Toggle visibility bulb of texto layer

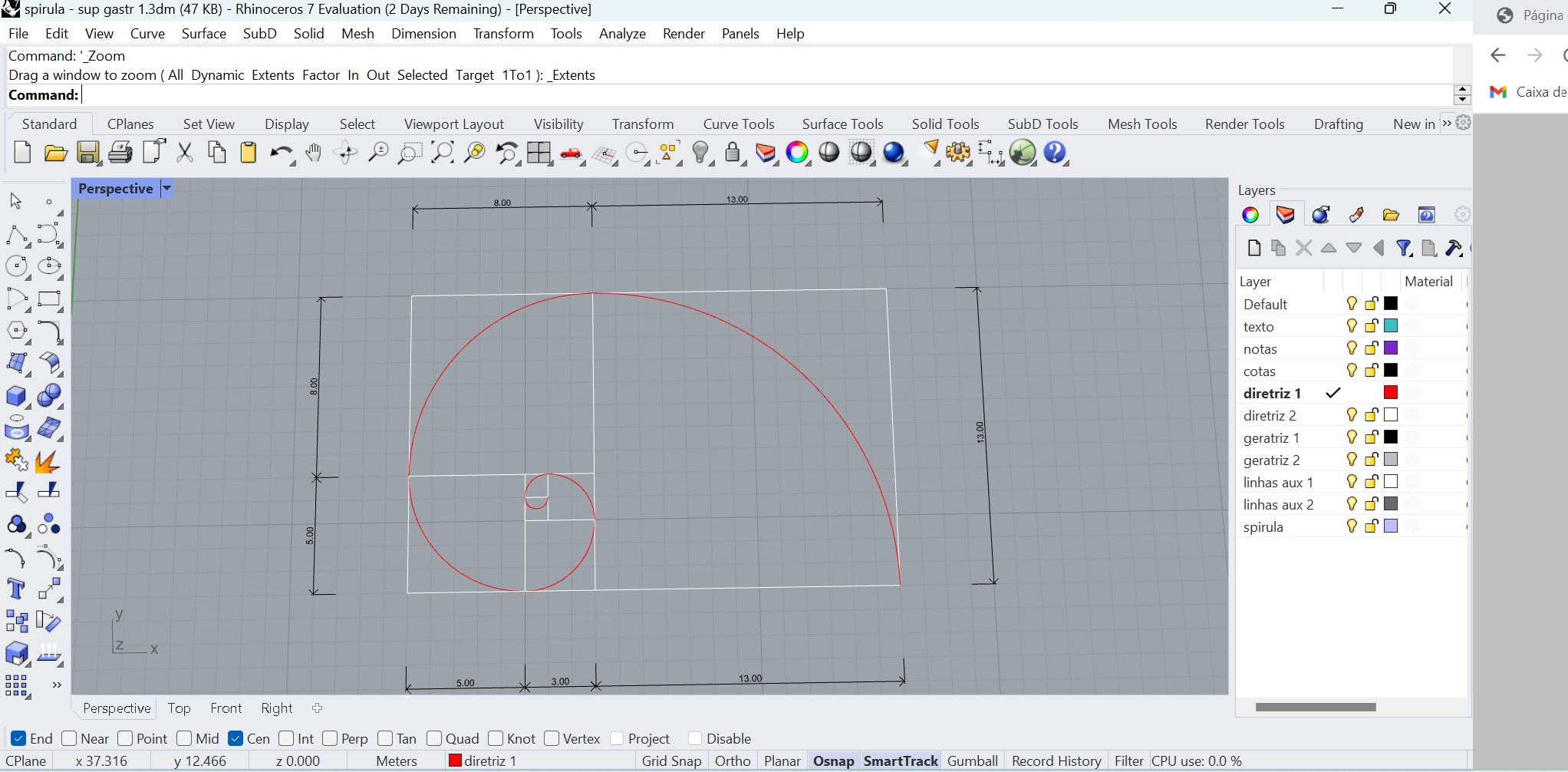1352,326
